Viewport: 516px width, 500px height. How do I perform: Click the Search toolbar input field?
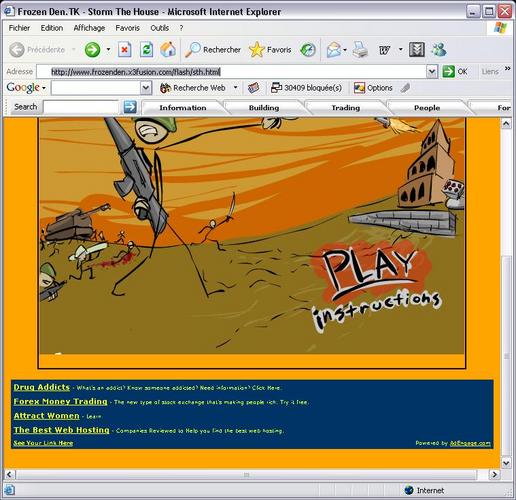click(x=81, y=107)
